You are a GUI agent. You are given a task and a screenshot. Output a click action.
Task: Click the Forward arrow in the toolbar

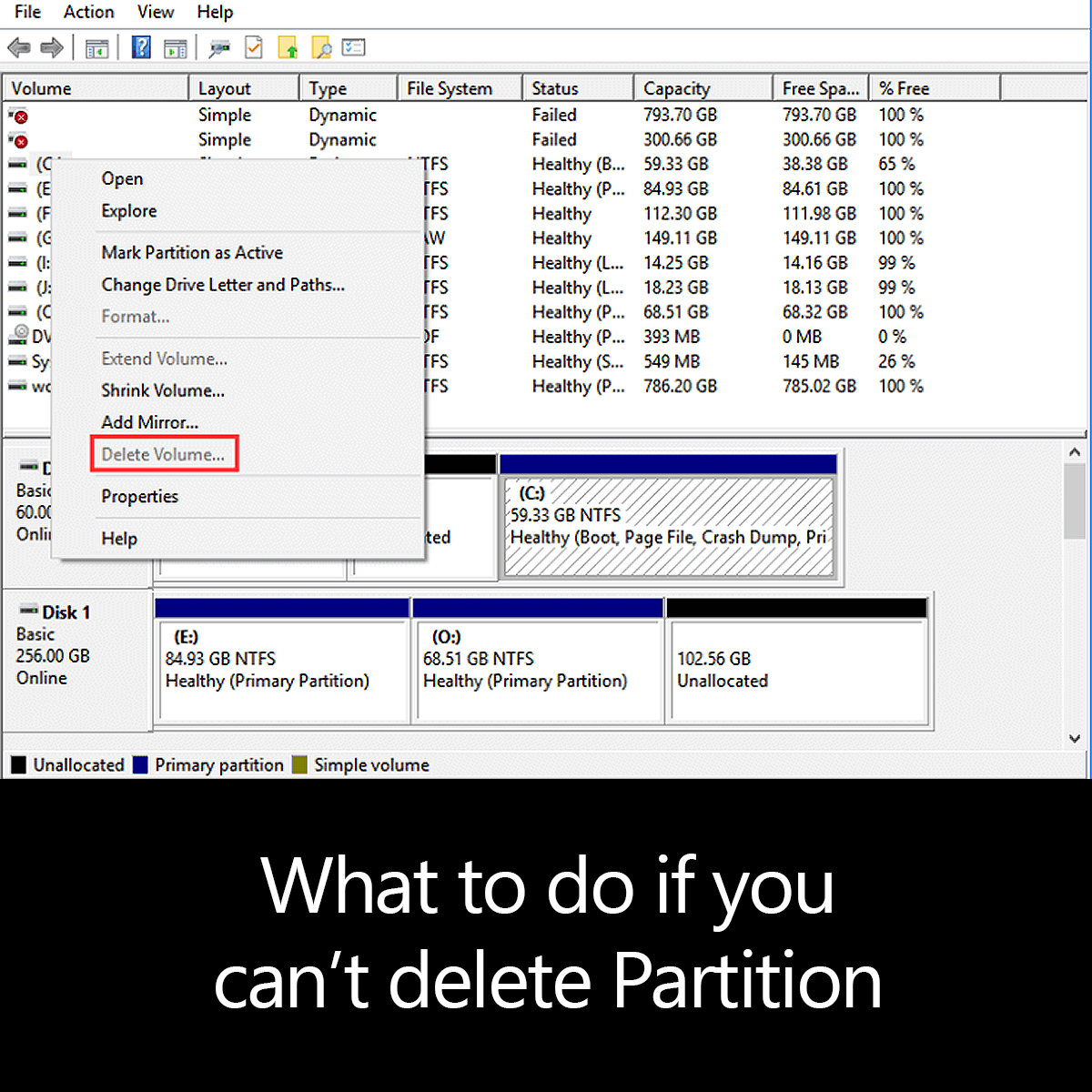(x=52, y=47)
